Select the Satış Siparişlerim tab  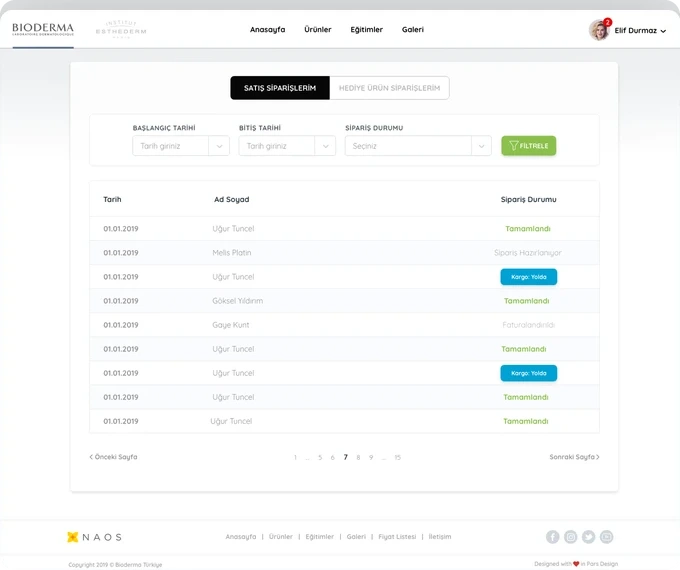pos(280,88)
